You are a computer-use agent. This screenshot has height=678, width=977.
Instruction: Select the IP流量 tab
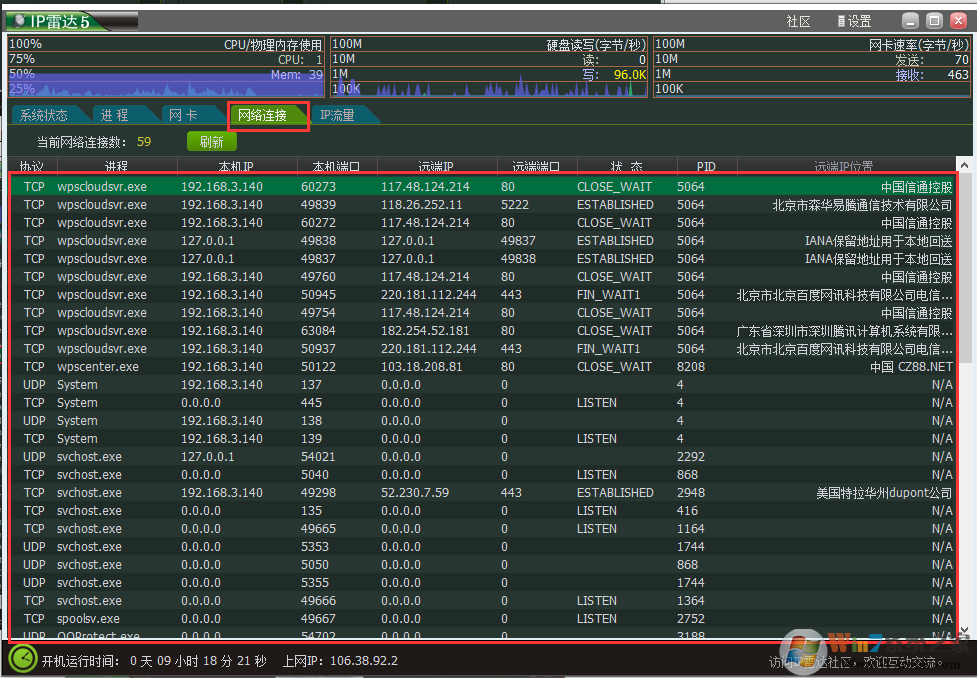point(337,115)
